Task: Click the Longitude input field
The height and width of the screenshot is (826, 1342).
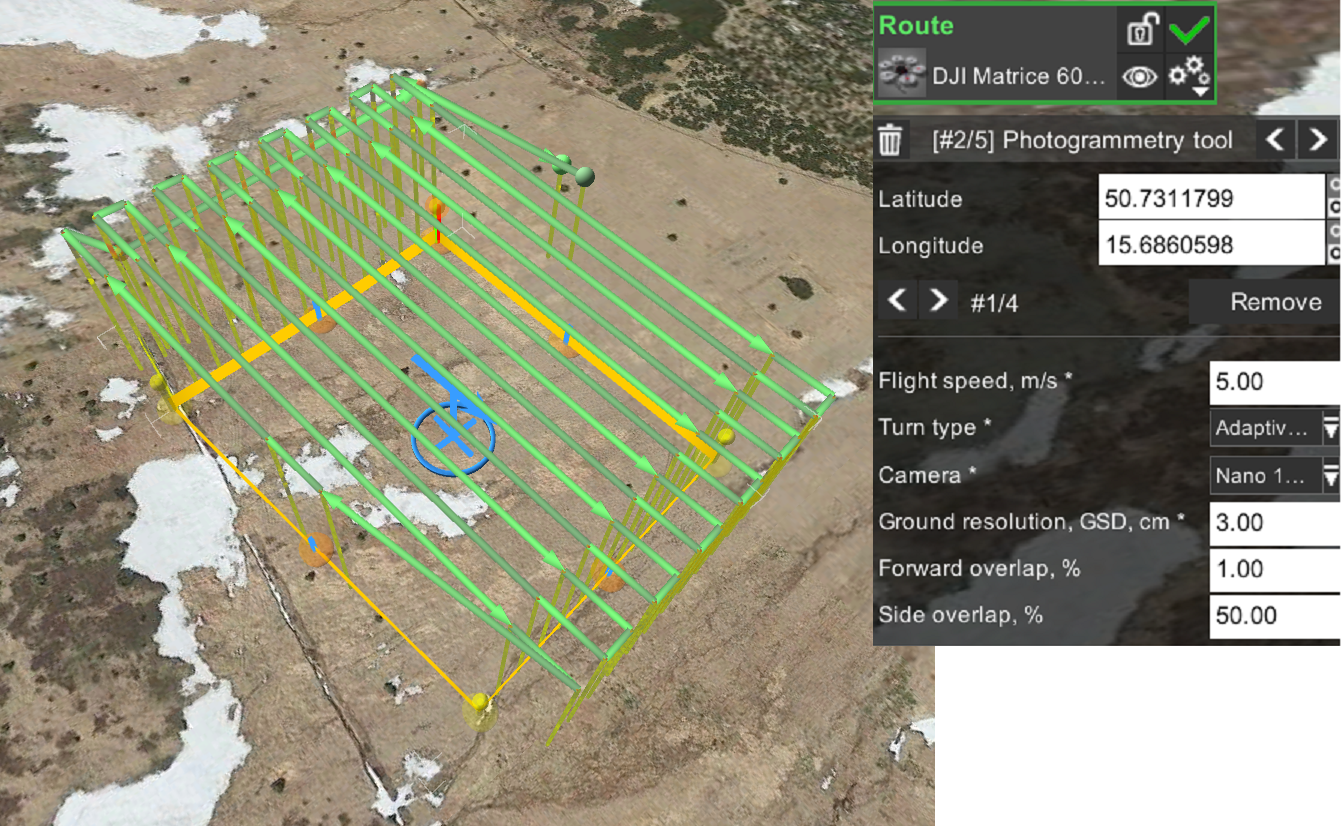Action: pos(1210,245)
